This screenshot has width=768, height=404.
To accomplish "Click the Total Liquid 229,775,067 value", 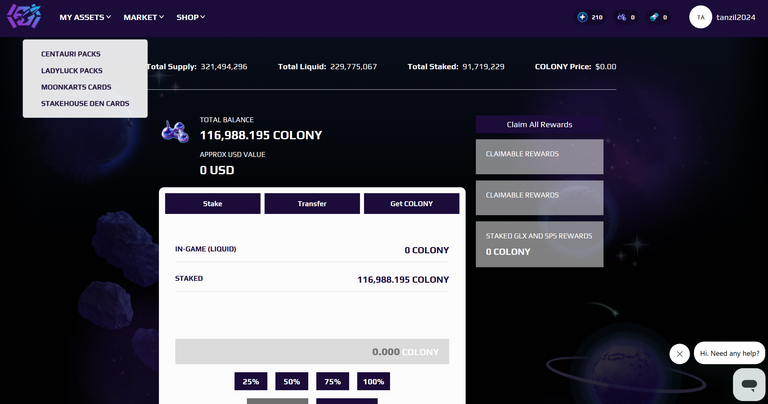I will [x=354, y=67].
